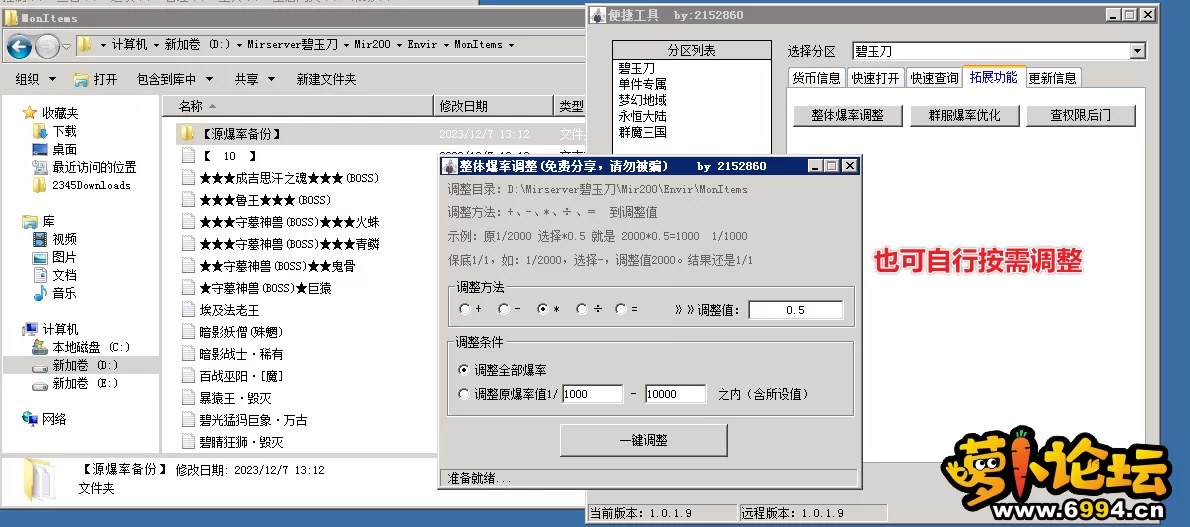The height and width of the screenshot is (527, 1190).
Task: Select the − adjustment method radio
Action: point(504,309)
